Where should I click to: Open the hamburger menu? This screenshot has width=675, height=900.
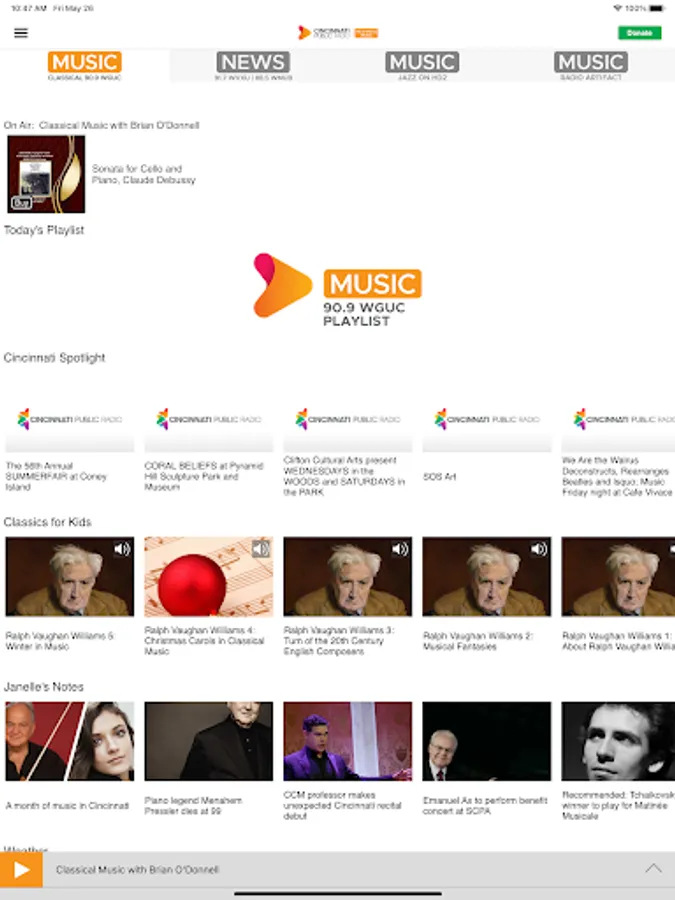[21, 33]
